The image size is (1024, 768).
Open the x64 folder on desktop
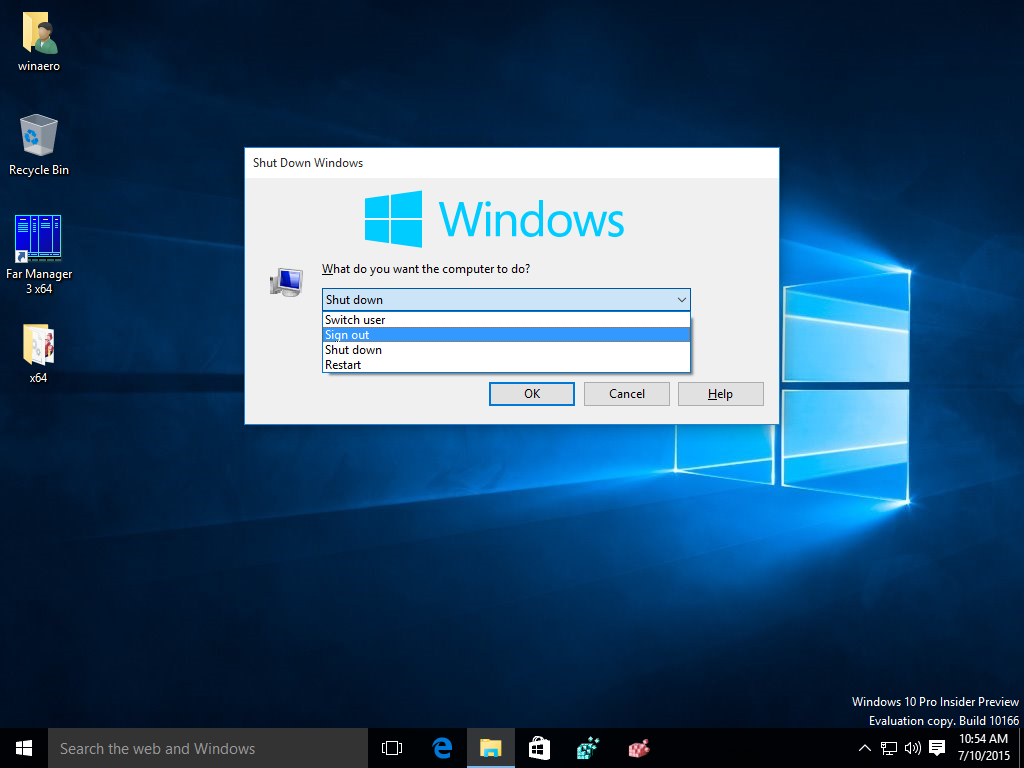38,345
